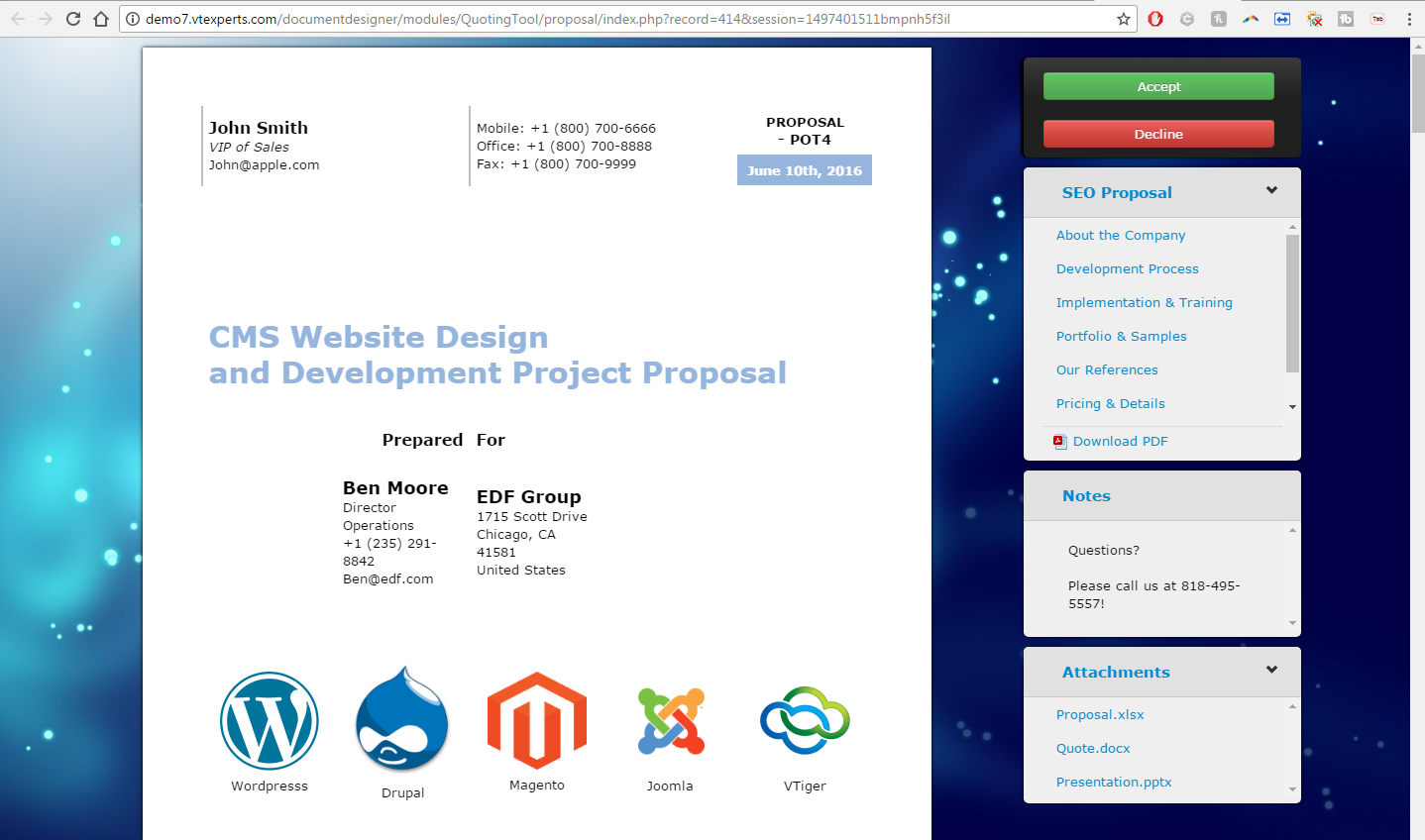The image size is (1425, 840).
Task: Click the Notes panel header
Action: pos(1162,495)
